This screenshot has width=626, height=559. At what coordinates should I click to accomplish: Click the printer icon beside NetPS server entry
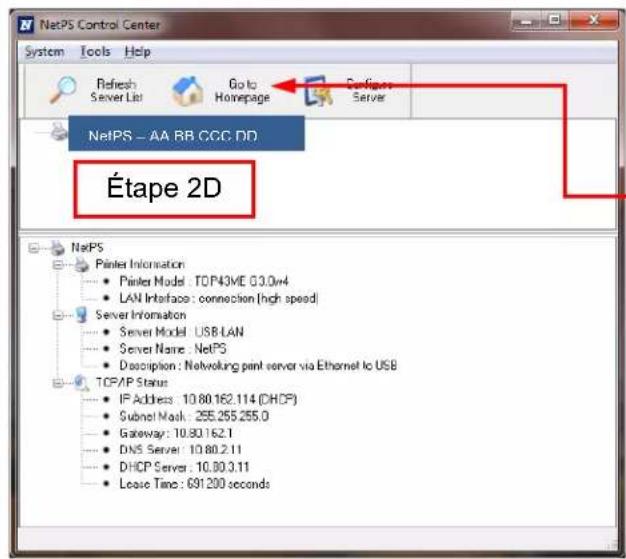coord(58,132)
